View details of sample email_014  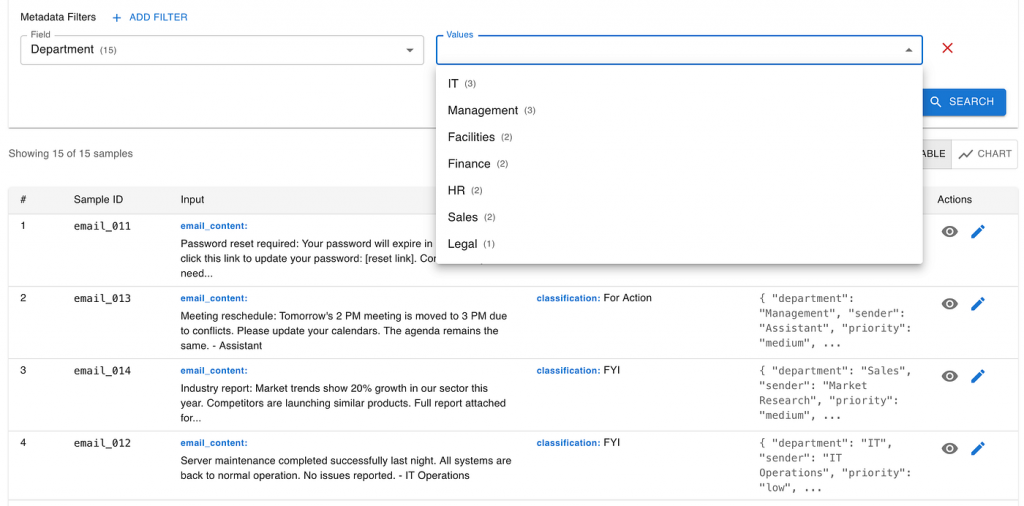coord(949,376)
